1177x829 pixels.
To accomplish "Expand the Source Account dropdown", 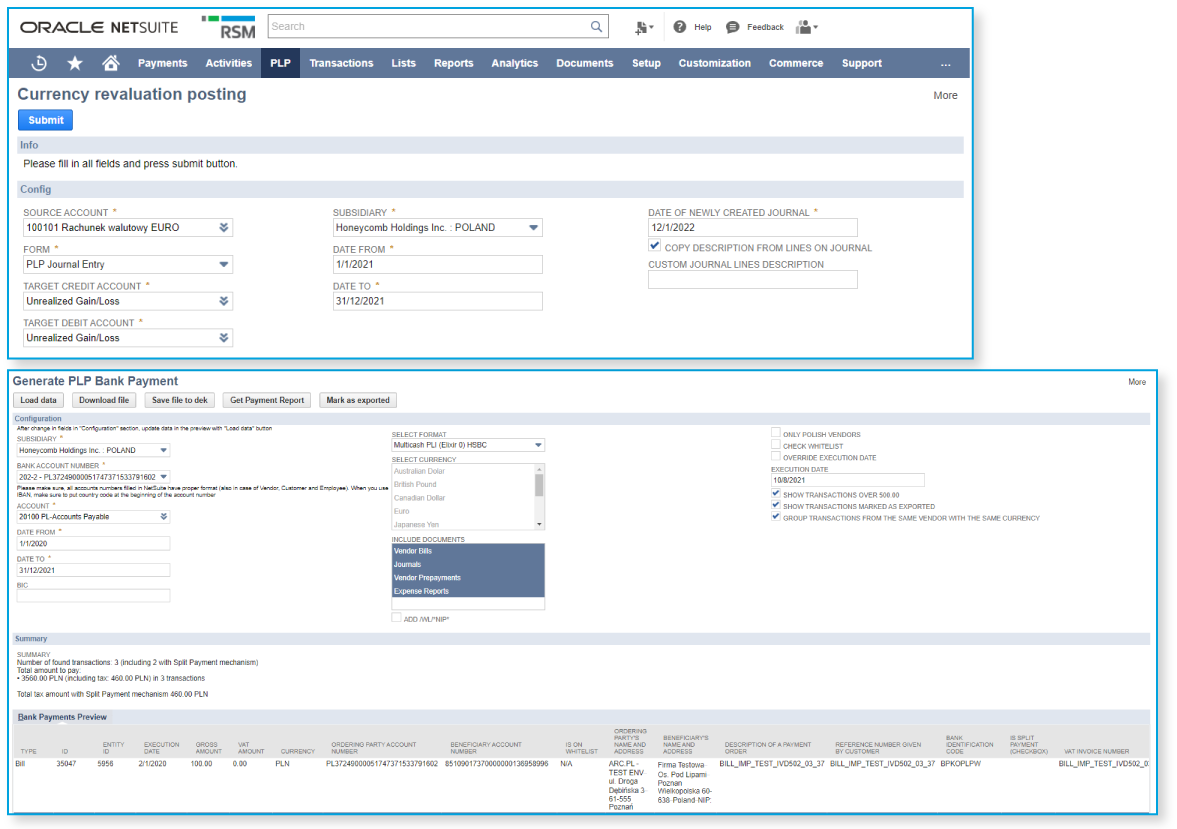I will point(224,228).
